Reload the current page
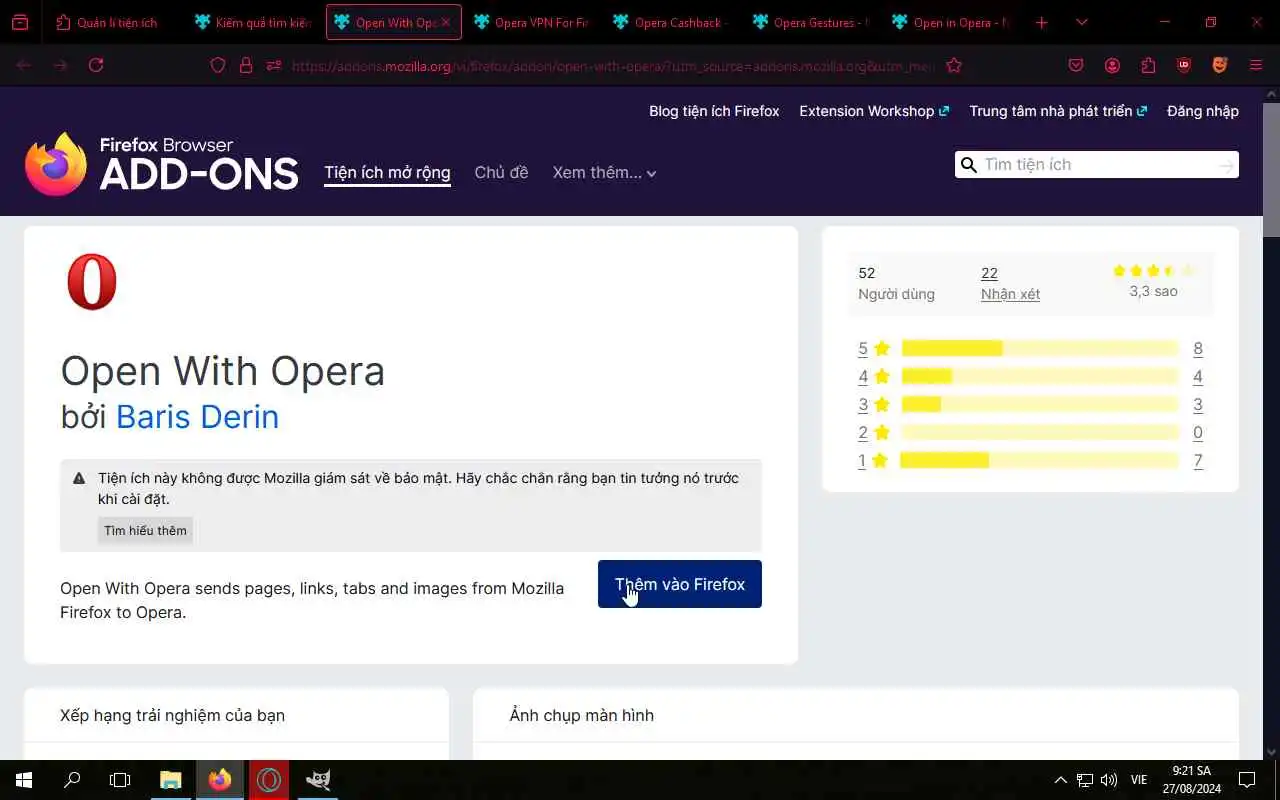 coord(96,65)
